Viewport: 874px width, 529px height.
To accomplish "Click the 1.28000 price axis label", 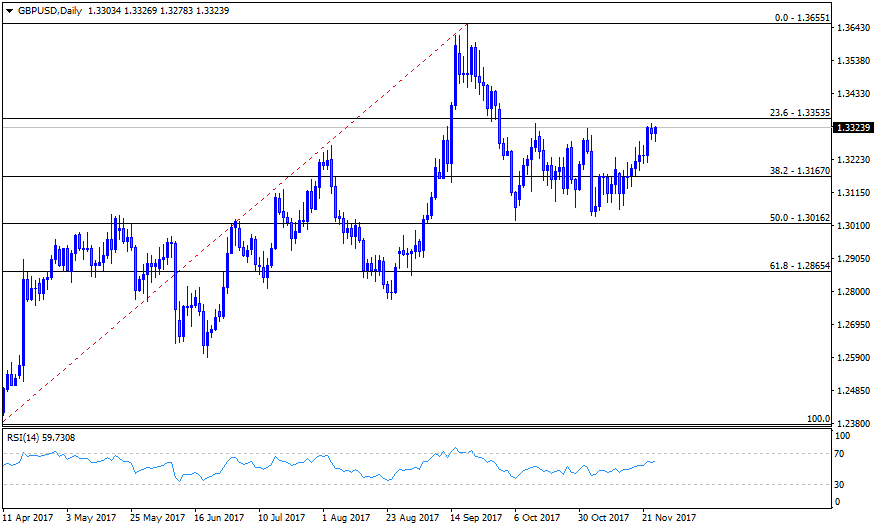I will point(852,292).
